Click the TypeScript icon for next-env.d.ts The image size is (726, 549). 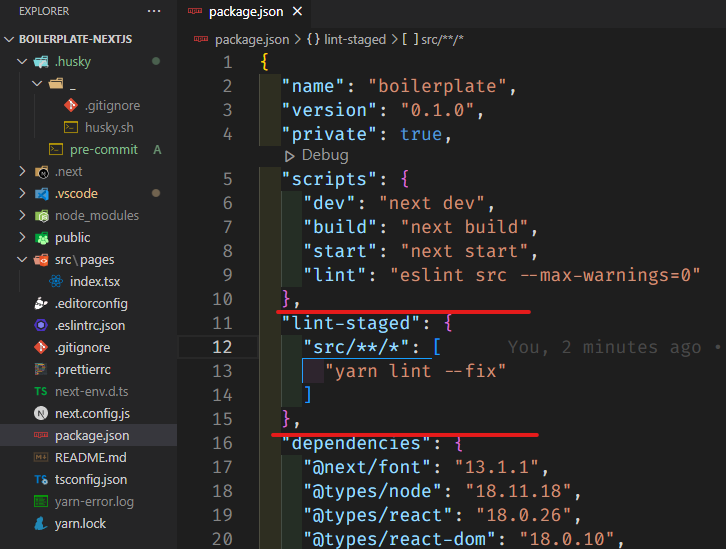(41, 391)
